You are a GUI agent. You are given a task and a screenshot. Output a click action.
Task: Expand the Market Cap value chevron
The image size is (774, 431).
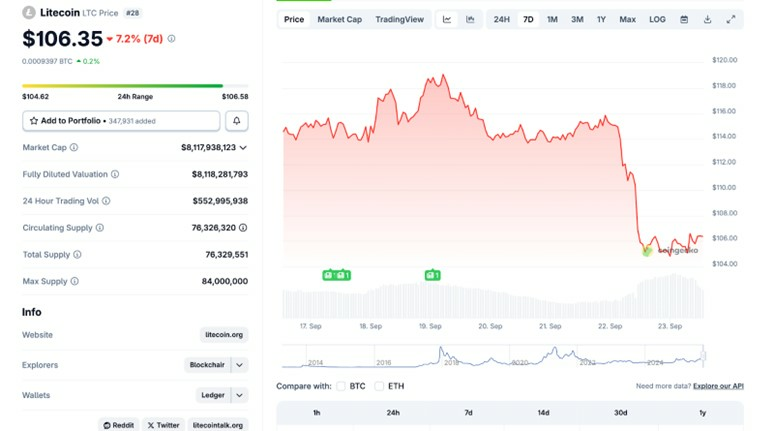pos(243,148)
